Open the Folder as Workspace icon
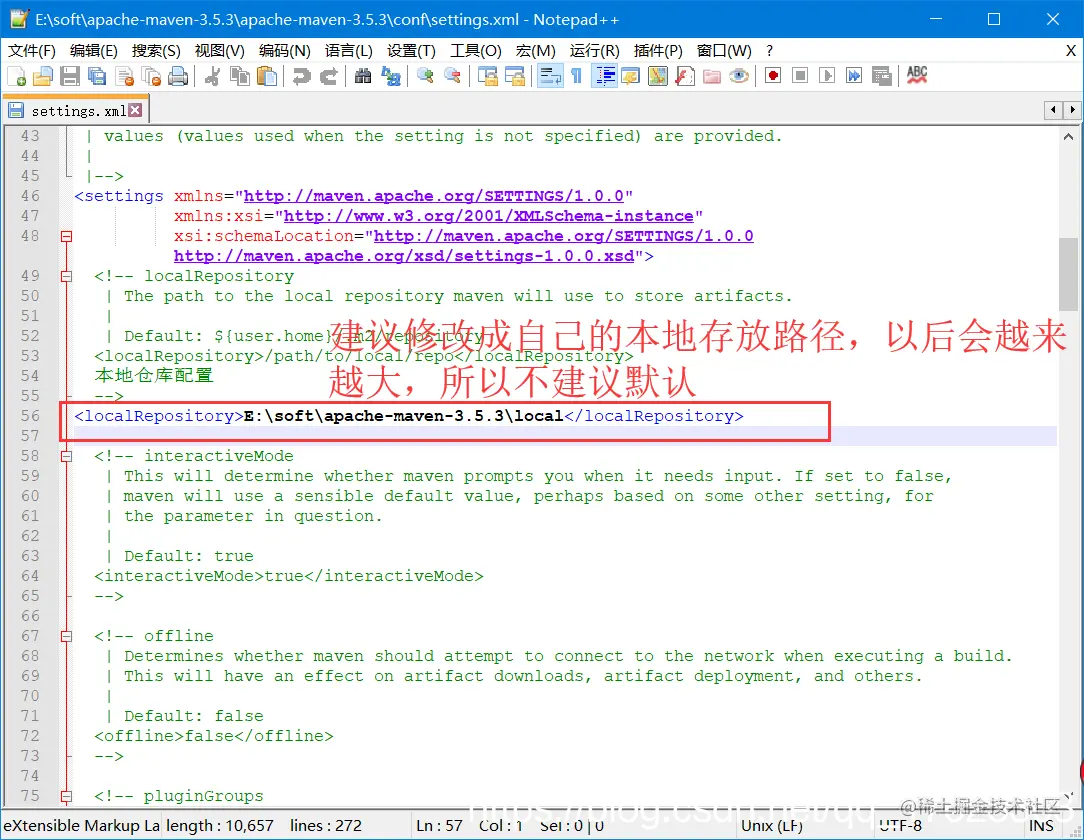Image resolution: width=1084 pixels, height=840 pixels. point(711,76)
